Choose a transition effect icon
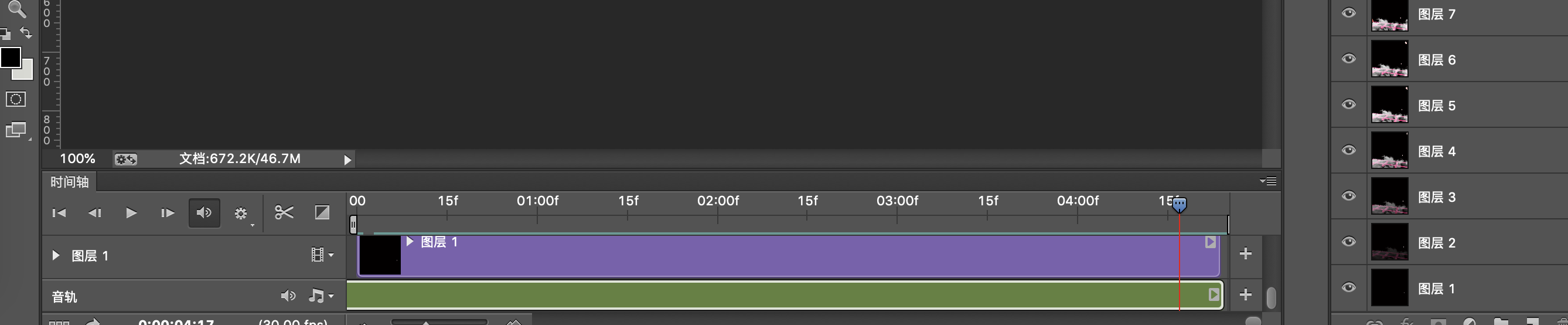The width and height of the screenshot is (1568, 325). click(x=322, y=212)
